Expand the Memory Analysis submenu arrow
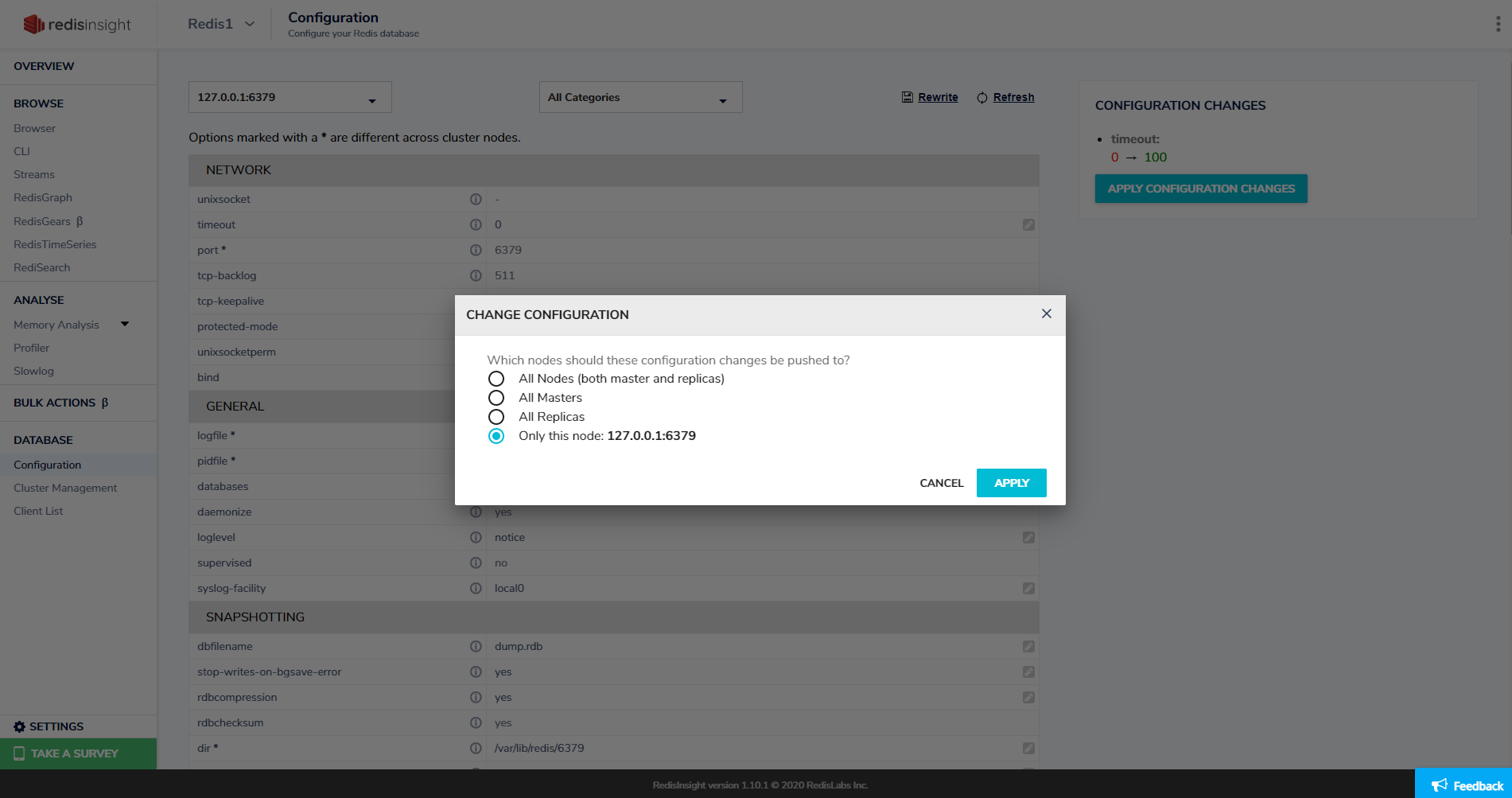 [125, 324]
